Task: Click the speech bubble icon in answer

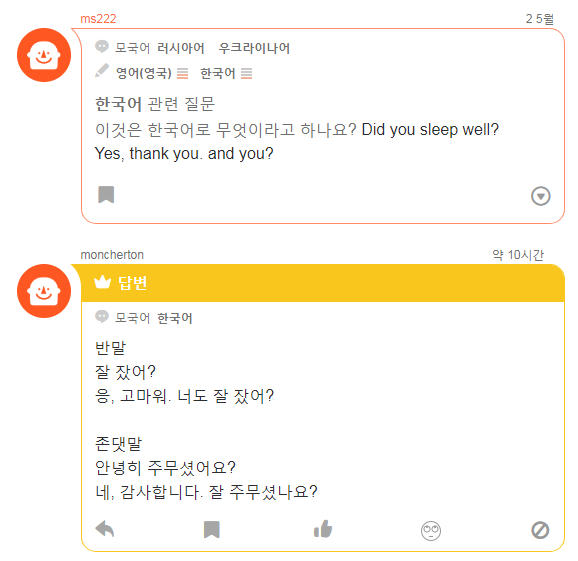Action: [102, 317]
